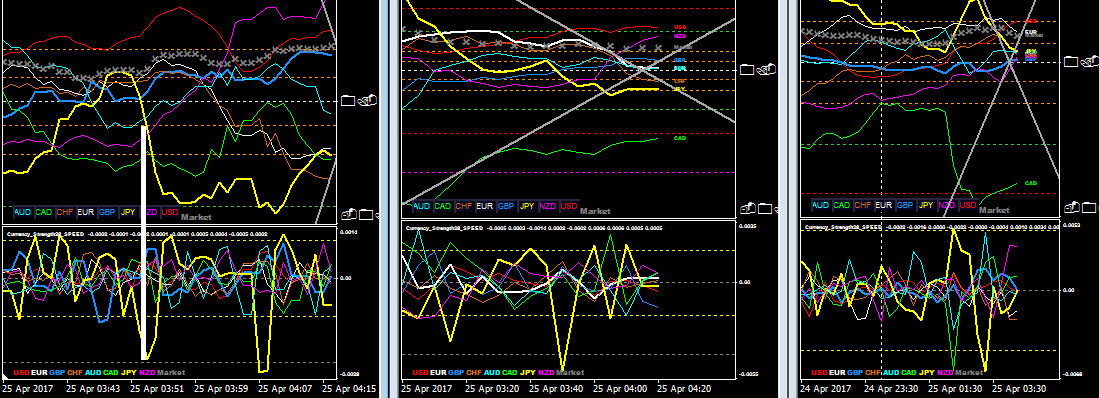
Task: Toggle the EUR currency button in middle chart
Action: point(486,207)
